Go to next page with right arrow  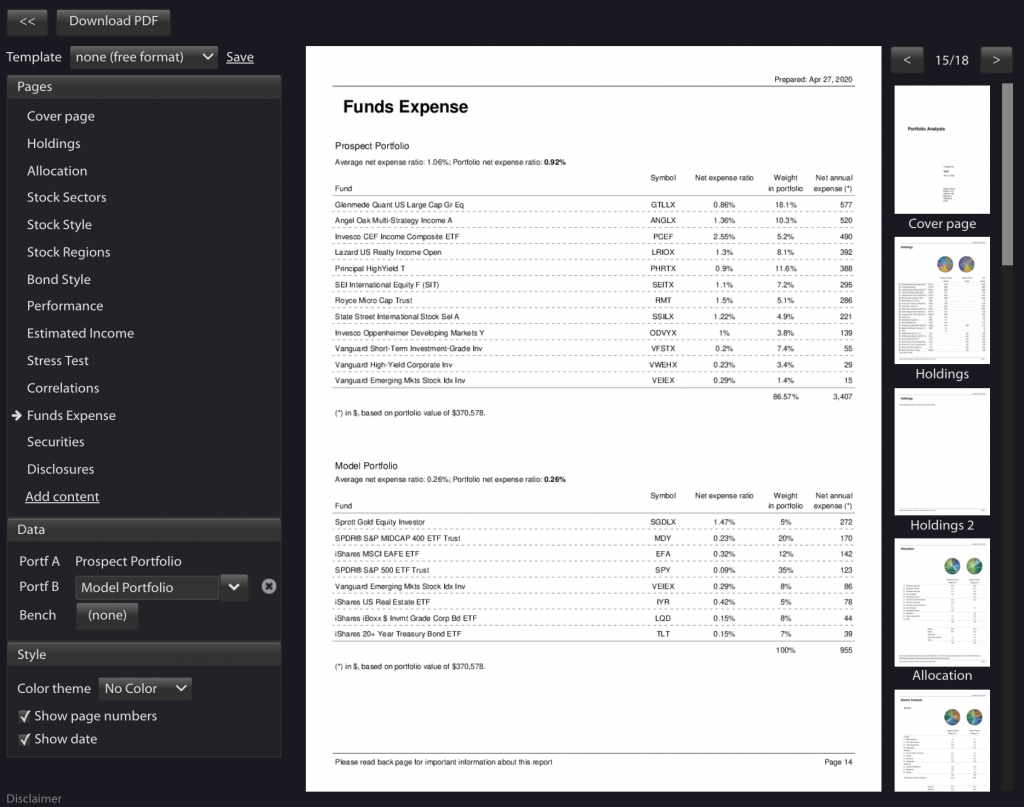pyautogui.click(x=996, y=60)
